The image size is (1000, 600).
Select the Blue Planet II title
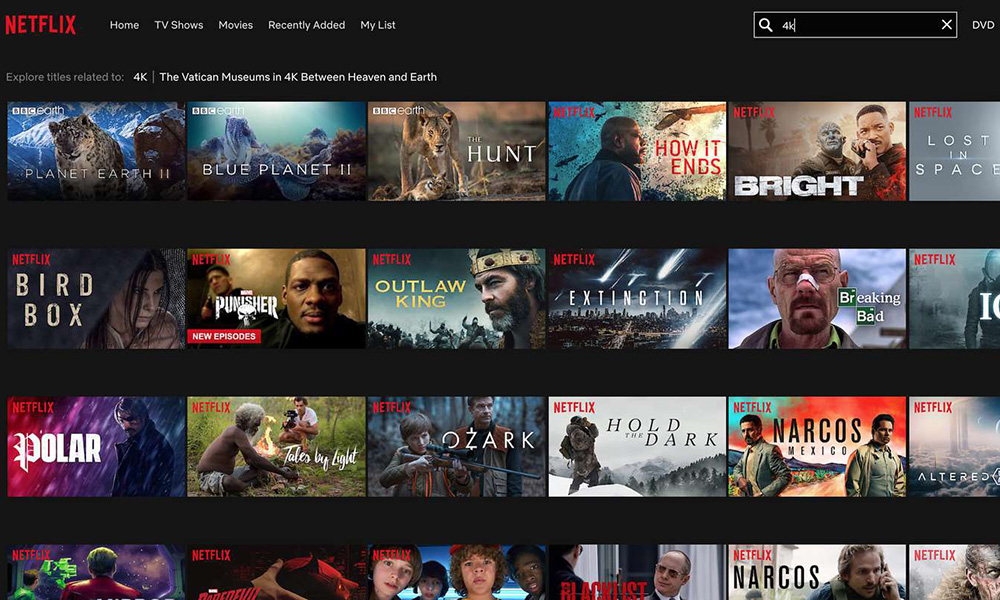click(x=276, y=151)
